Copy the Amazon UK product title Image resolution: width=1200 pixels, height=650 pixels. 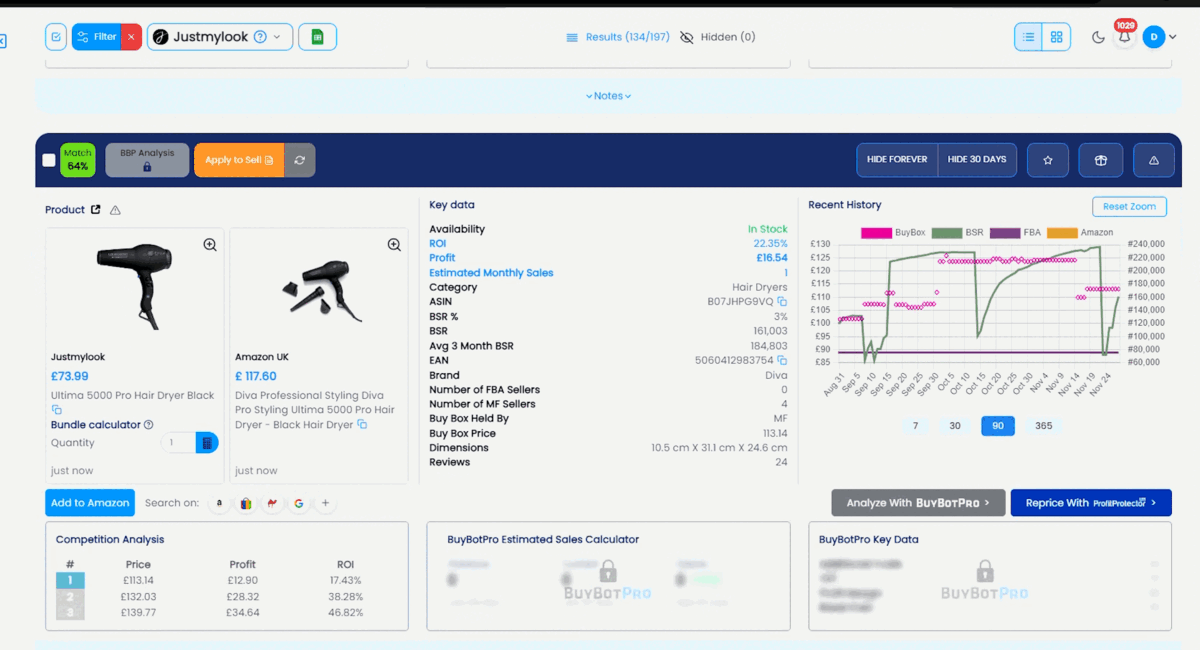tap(362, 425)
